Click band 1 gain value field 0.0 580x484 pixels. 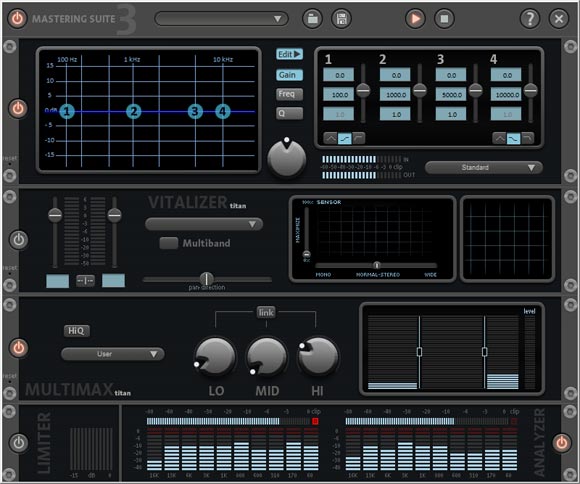point(338,75)
